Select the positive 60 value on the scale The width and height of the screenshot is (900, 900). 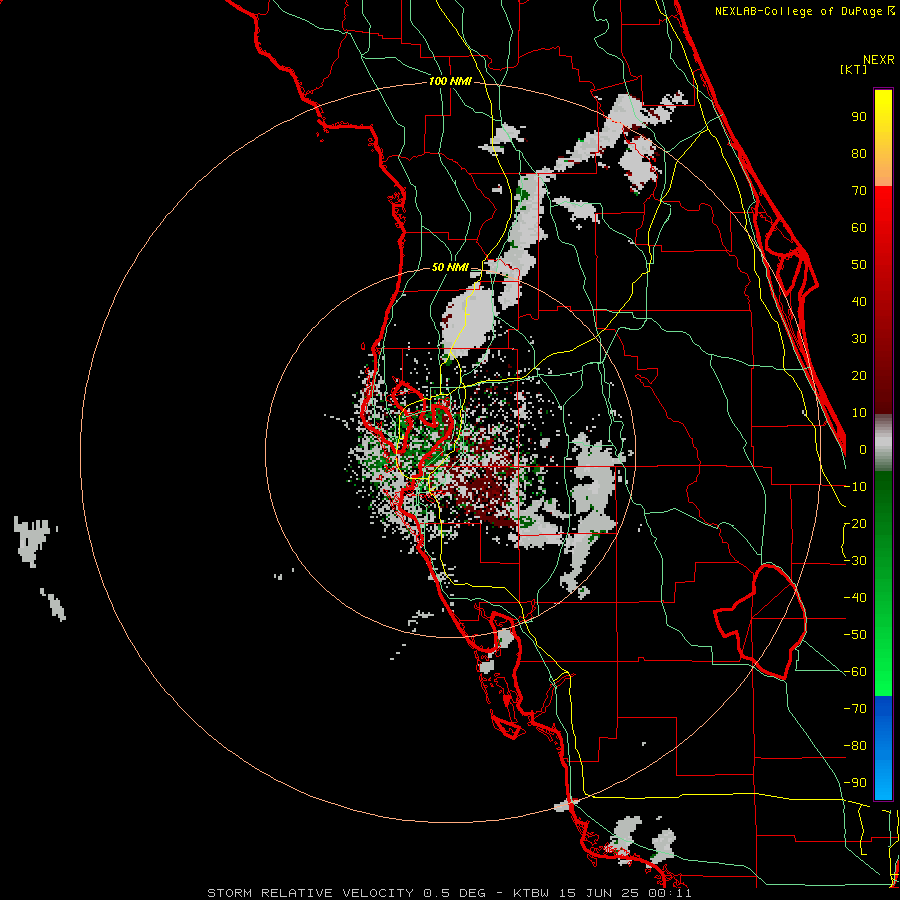(859, 228)
